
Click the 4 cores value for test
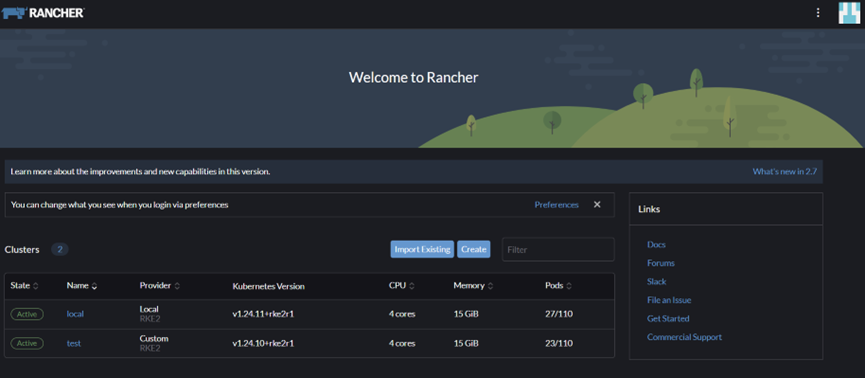pyautogui.click(x=402, y=343)
